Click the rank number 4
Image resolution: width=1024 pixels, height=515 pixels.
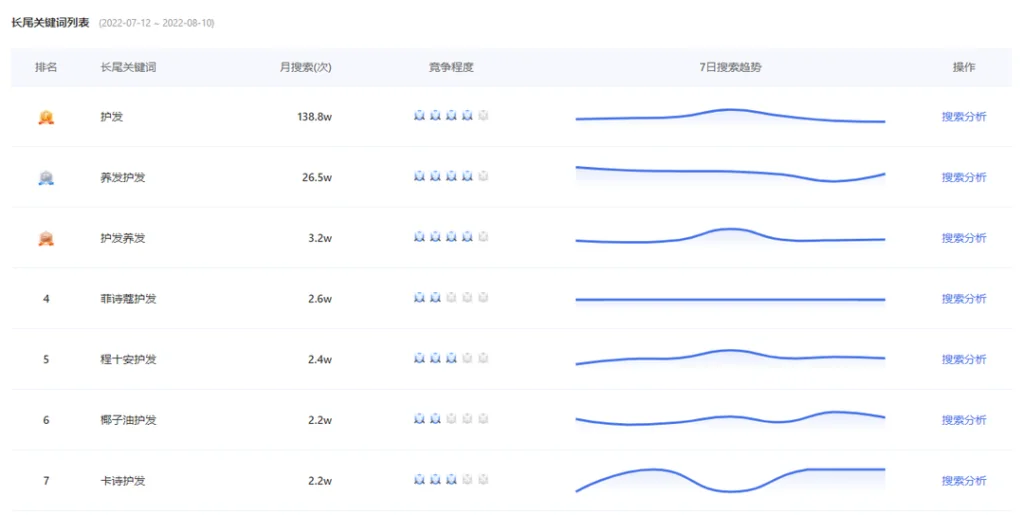coord(46,299)
